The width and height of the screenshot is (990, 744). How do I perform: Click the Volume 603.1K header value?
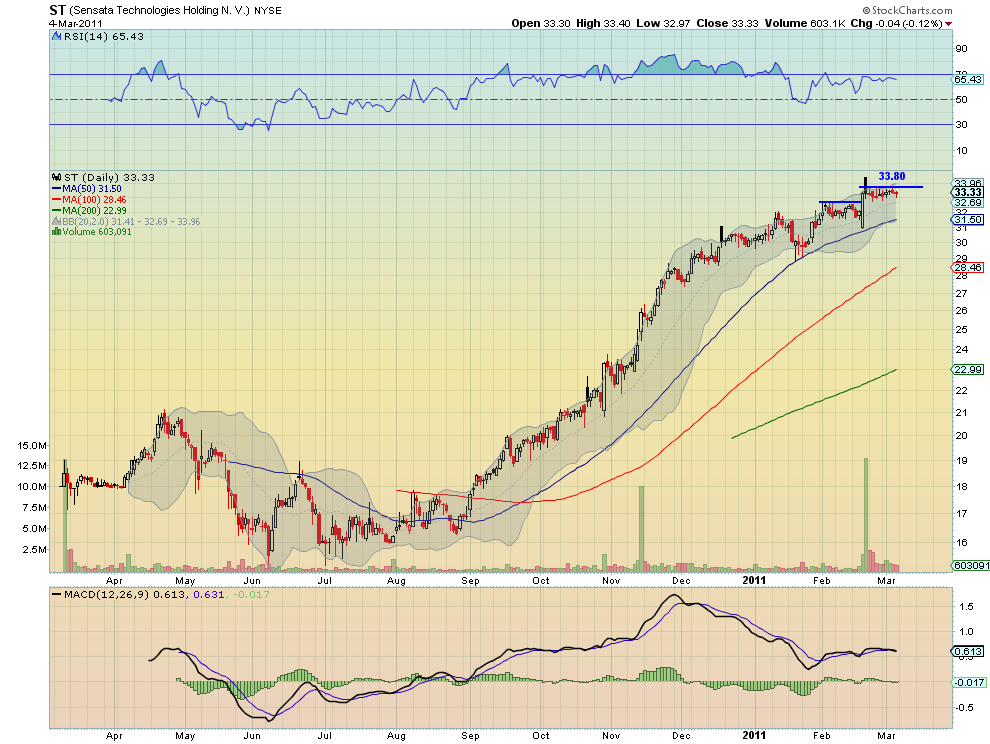pyautogui.click(x=805, y=23)
